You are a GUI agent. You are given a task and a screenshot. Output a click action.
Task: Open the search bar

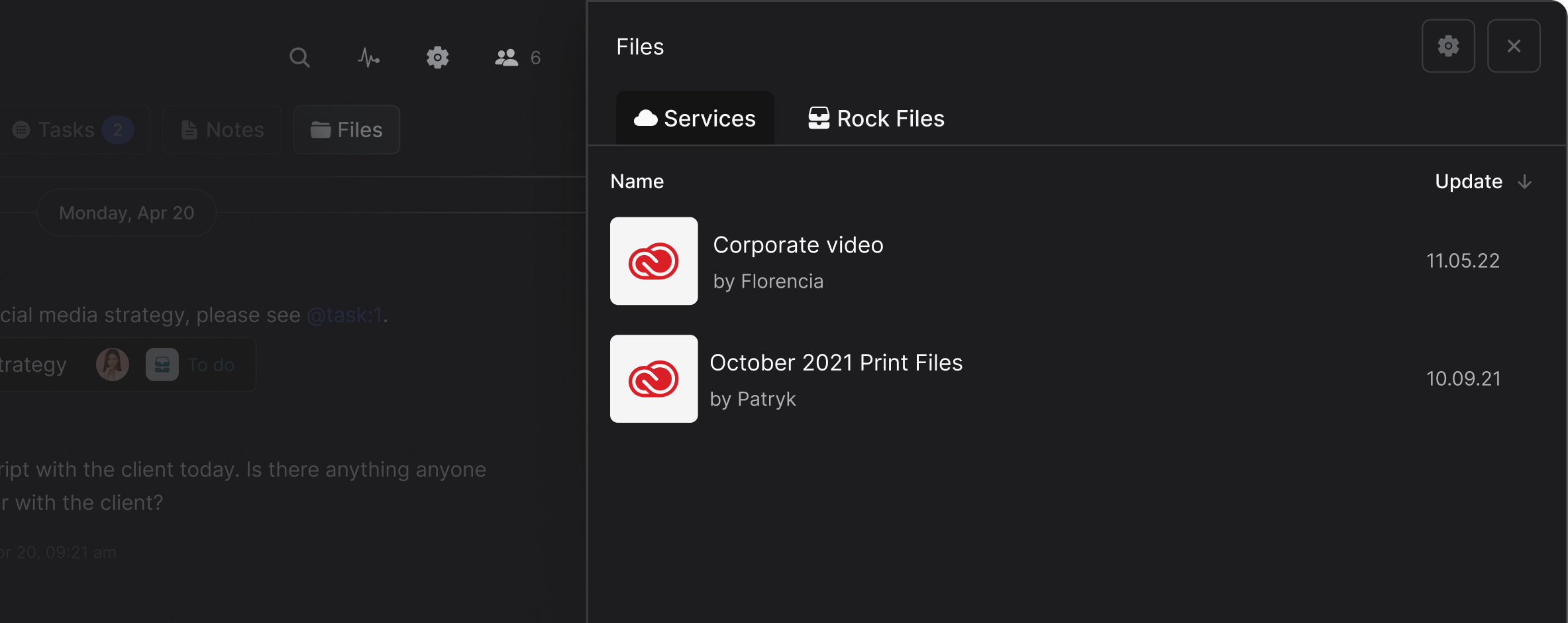pyautogui.click(x=299, y=58)
